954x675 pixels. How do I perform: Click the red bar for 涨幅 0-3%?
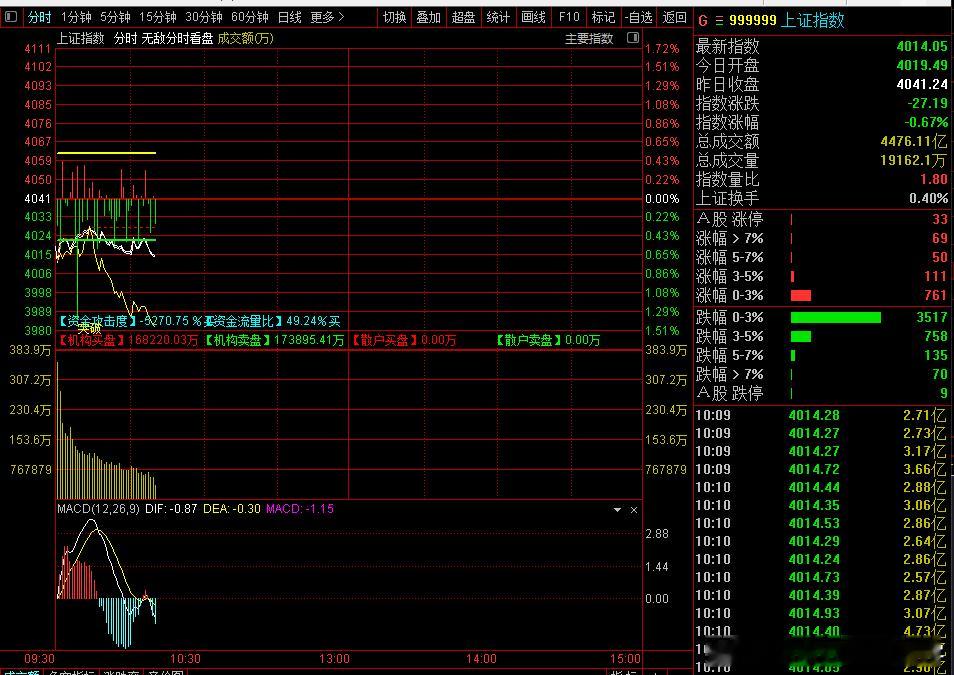(x=801, y=296)
